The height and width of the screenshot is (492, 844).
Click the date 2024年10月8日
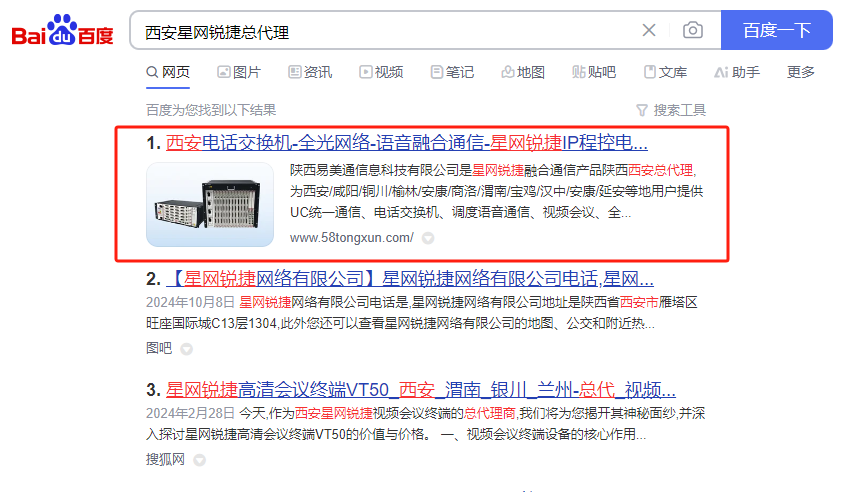[190, 303]
